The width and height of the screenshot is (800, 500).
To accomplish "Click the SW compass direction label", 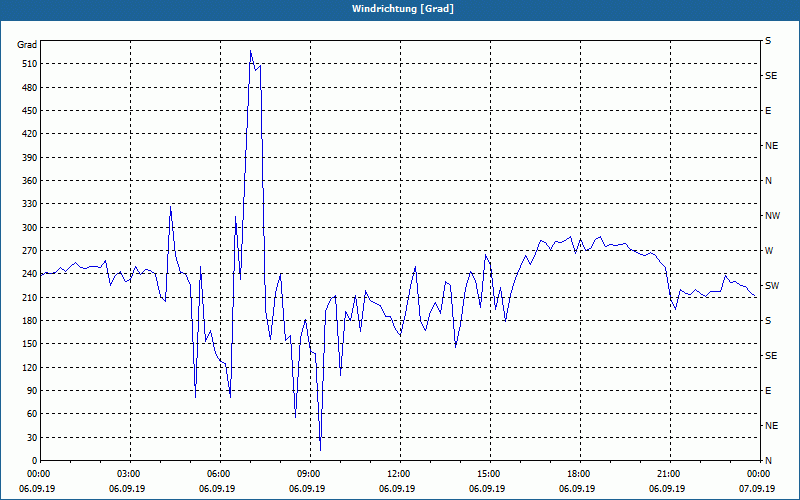I will [772, 286].
